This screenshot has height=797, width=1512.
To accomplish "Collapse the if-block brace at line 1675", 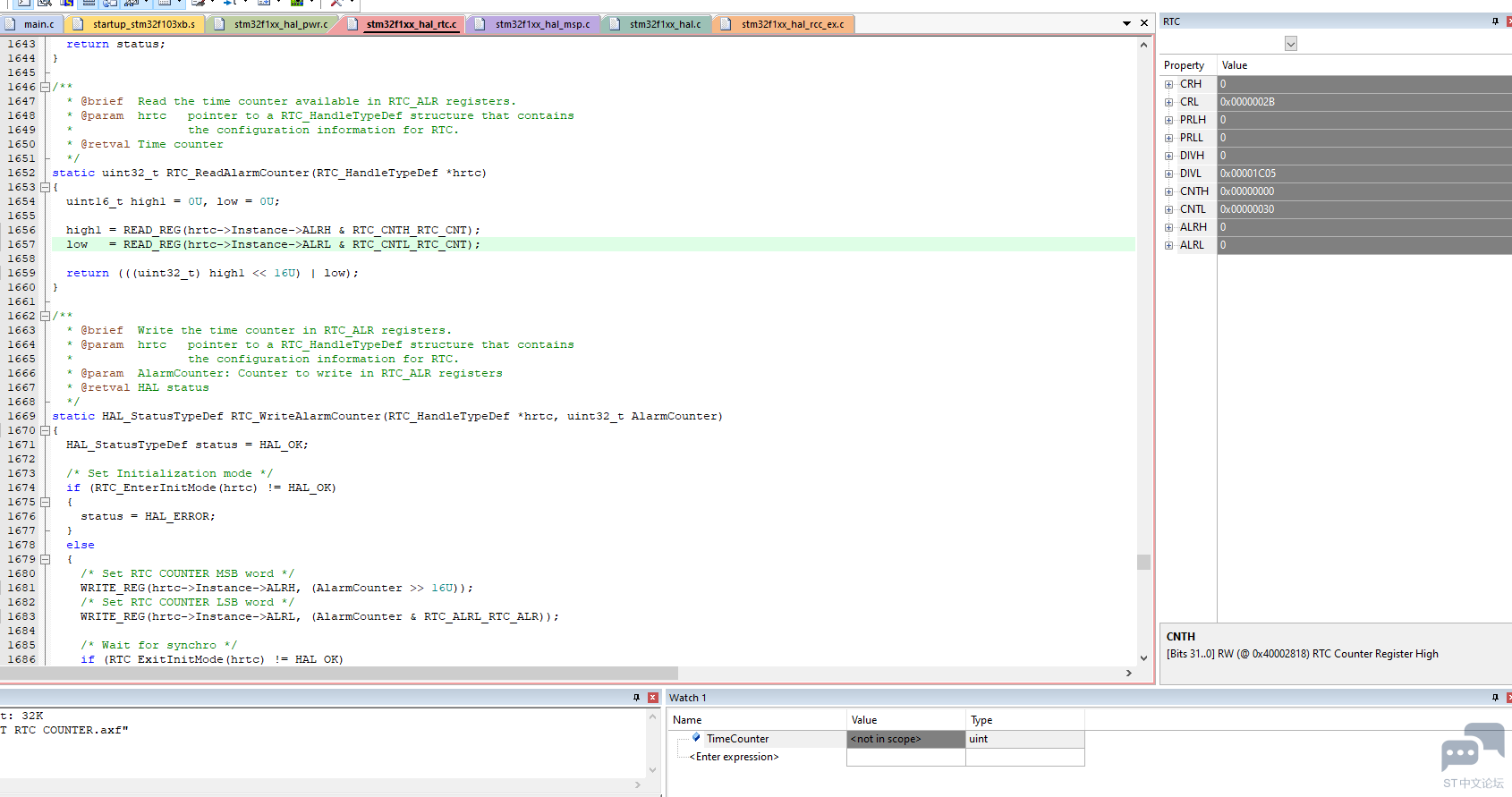I will pyautogui.click(x=45, y=502).
